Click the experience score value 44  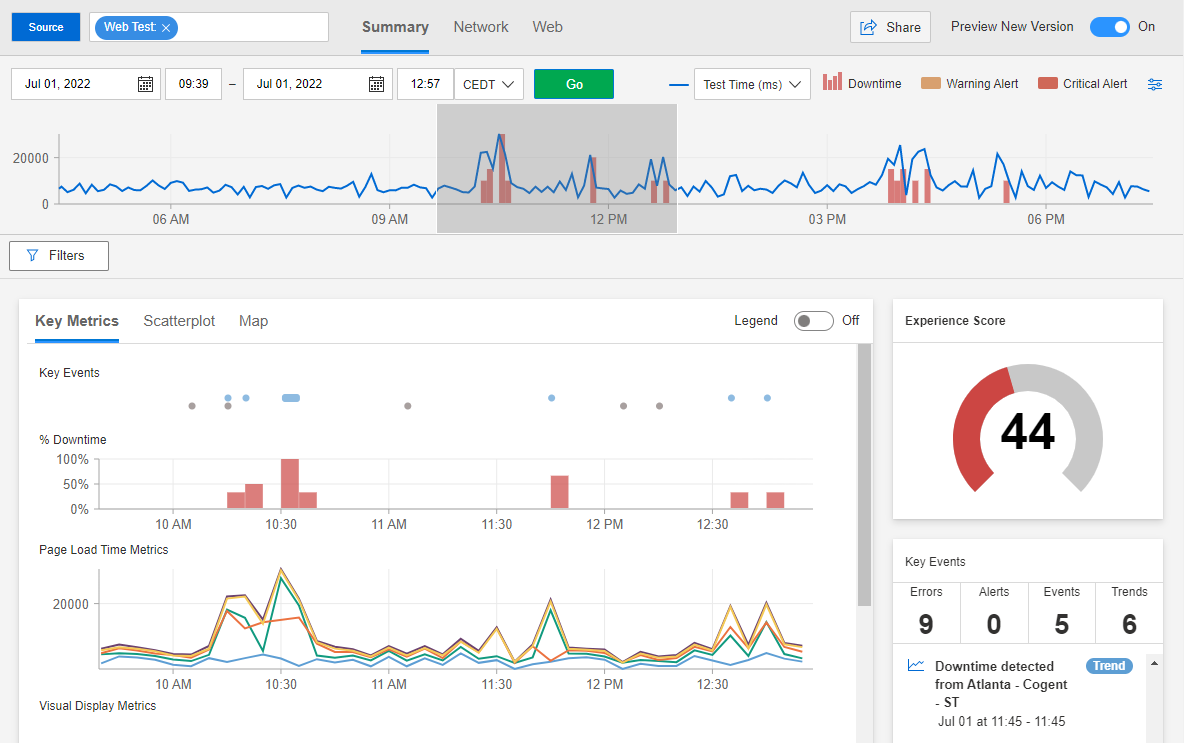coord(1028,432)
